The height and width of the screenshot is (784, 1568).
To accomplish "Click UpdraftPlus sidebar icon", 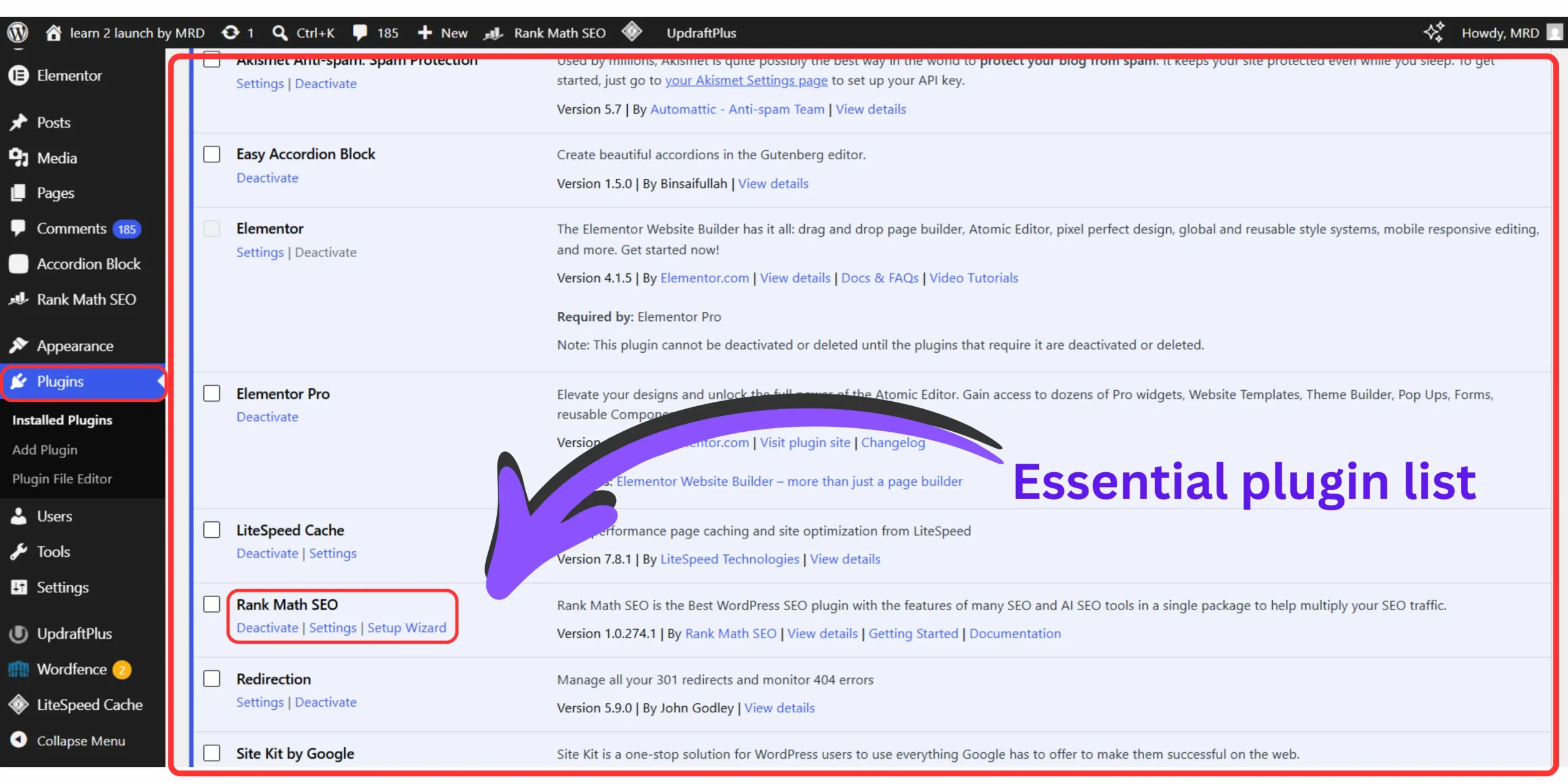I will (x=18, y=634).
